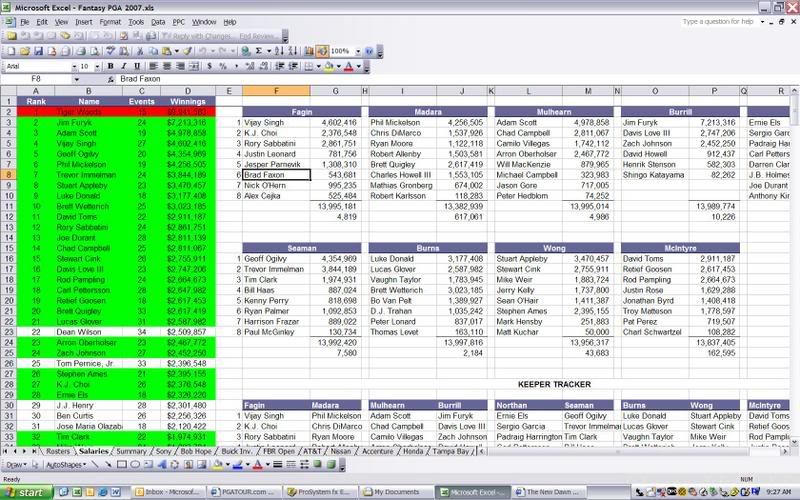Screen dimensions: 800x500
Task: Run the Spelling check icon
Action: 110,51
